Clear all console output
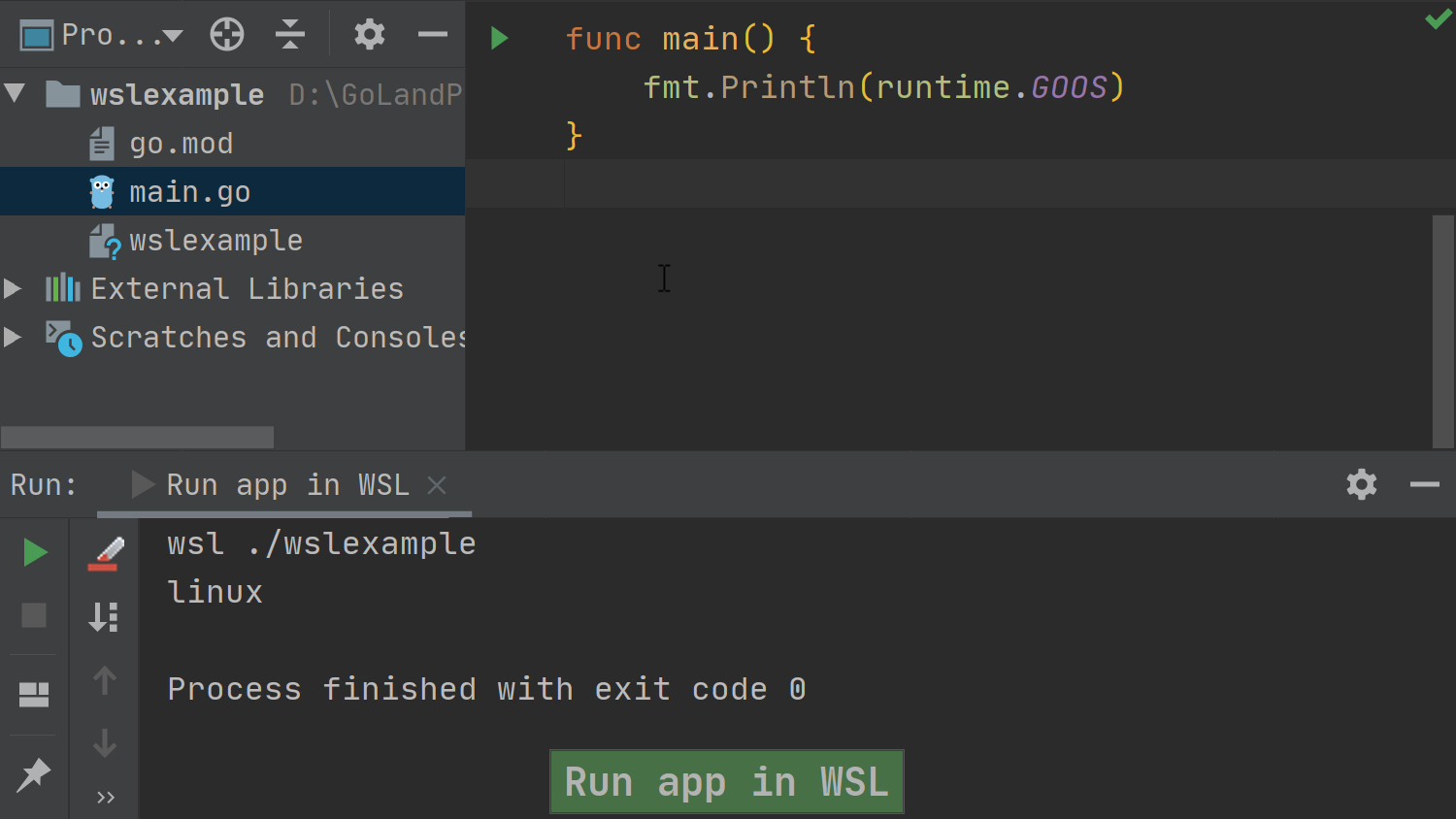This screenshot has width=1456, height=819. pyautogui.click(x=105, y=553)
